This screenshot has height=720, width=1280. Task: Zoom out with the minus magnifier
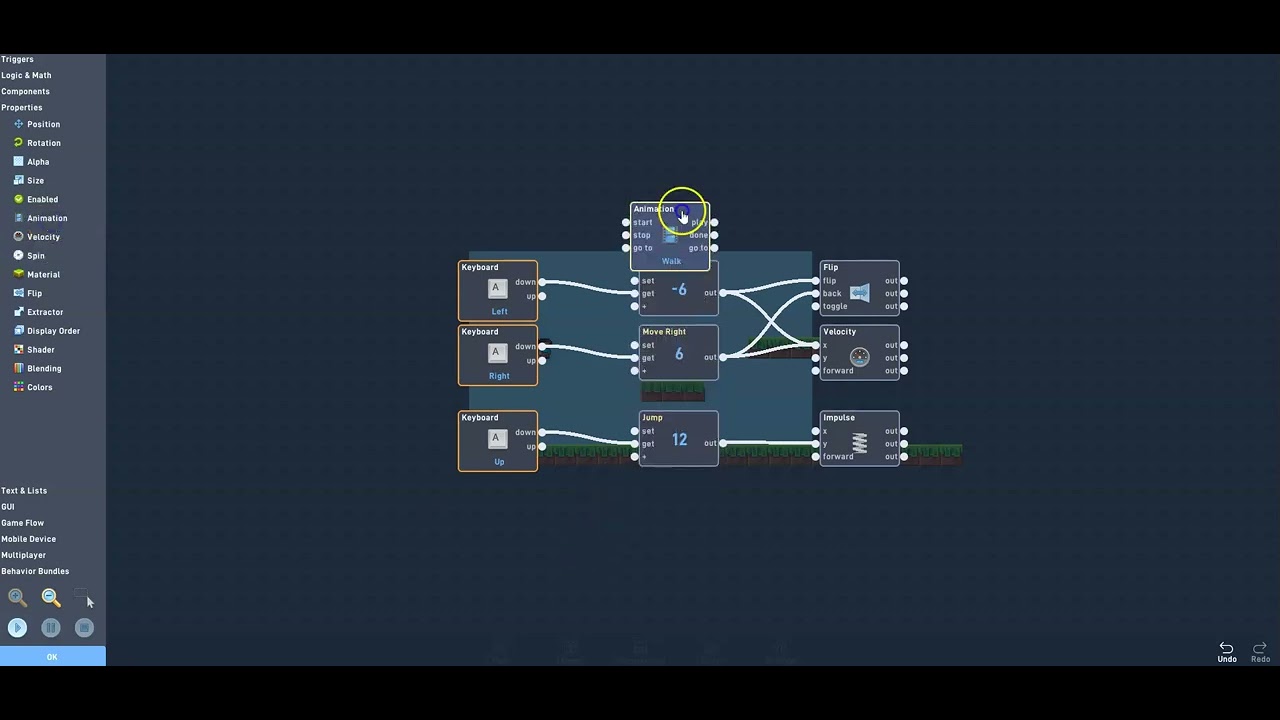pyautogui.click(x=51, y=598)
